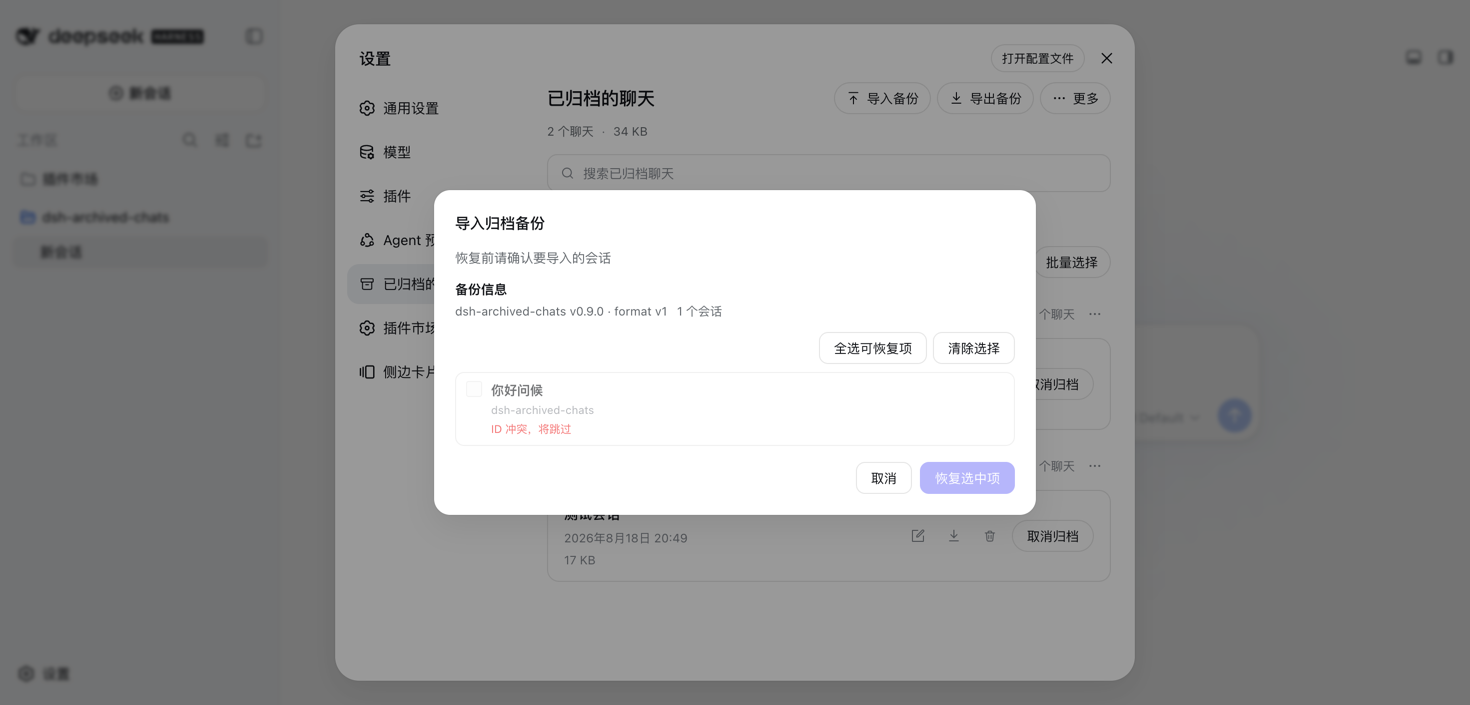
Task: Click 恢复前请确认要导入的会话 text
Action: [x=533, y=258]
